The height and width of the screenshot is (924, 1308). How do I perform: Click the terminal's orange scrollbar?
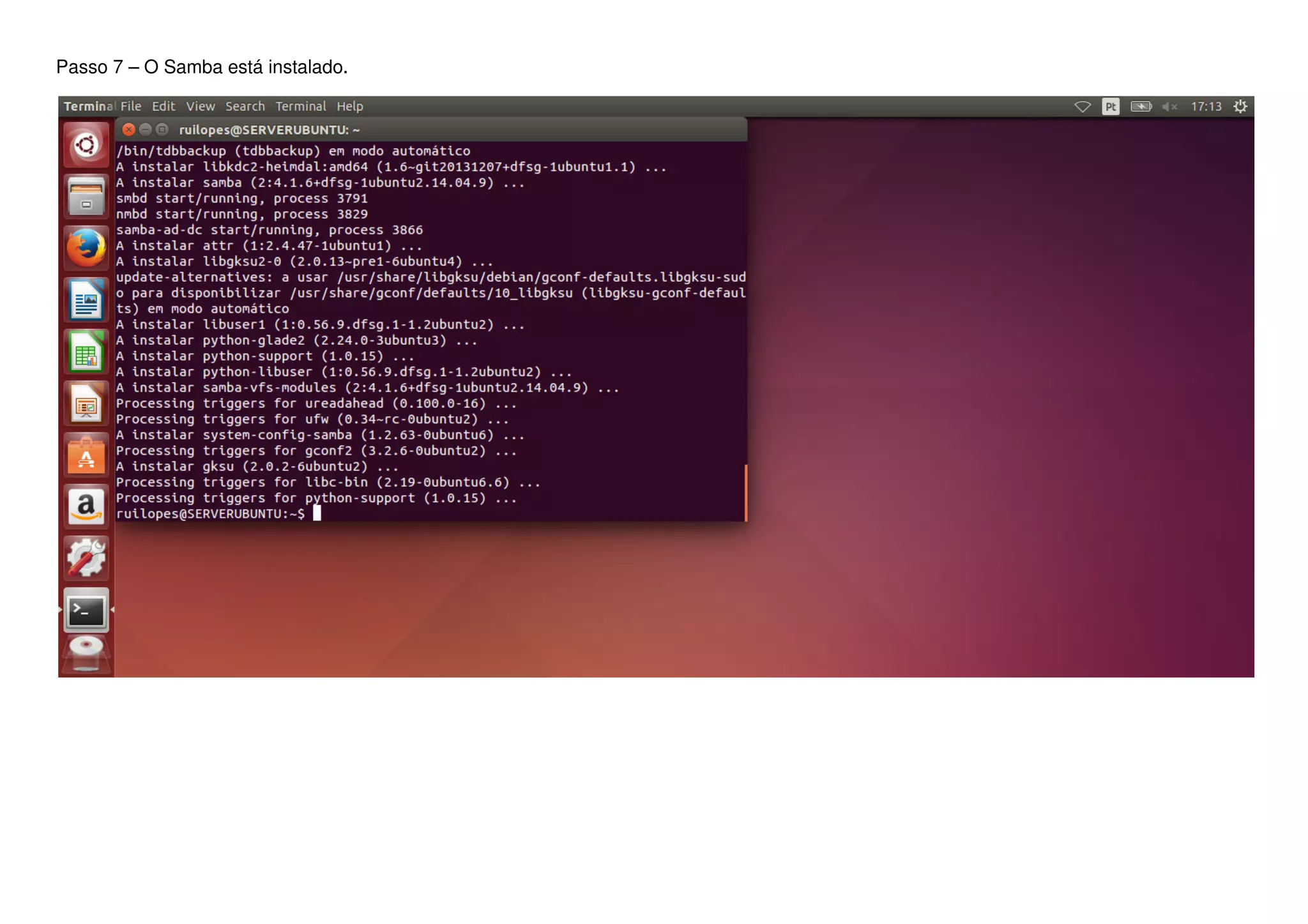[745, 492]
